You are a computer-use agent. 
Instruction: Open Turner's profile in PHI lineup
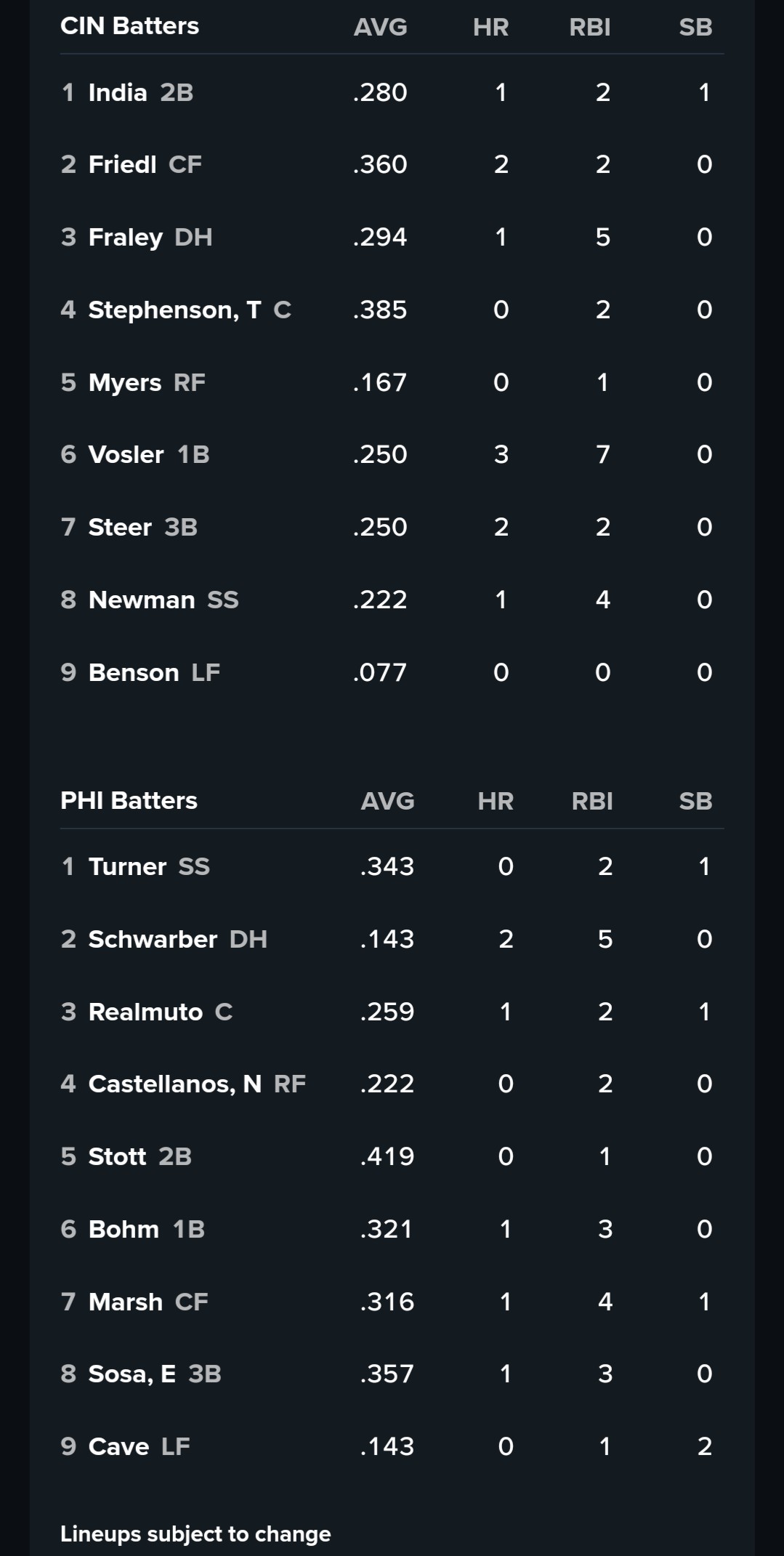tap(127, 867)
